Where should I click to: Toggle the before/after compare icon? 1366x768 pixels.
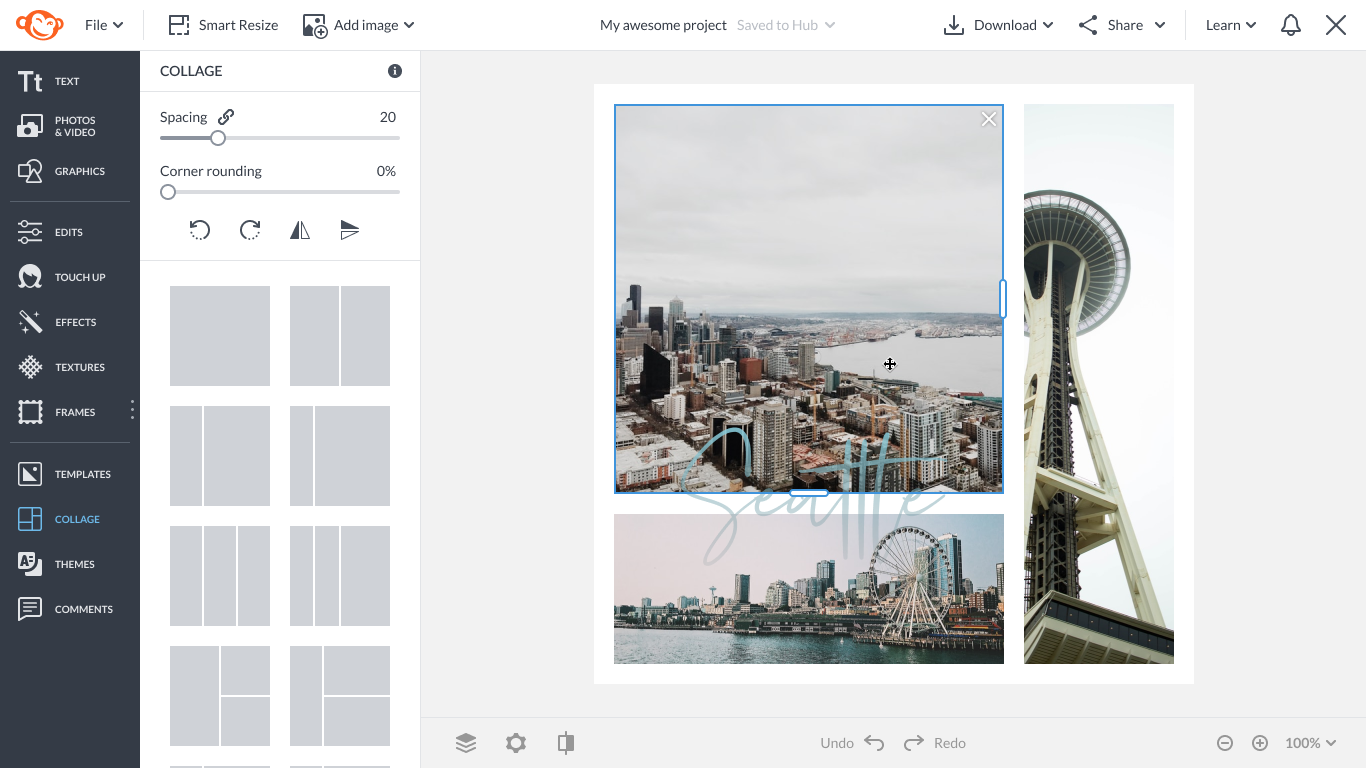[x=566, y=743]
